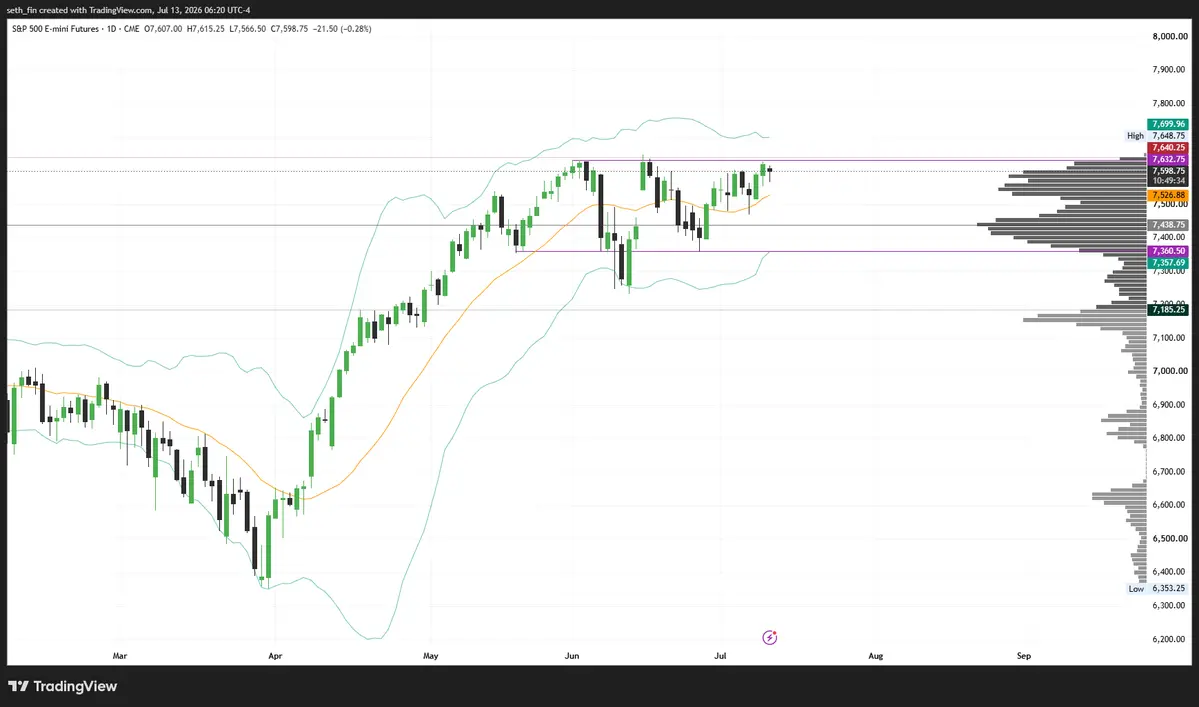Click the 7,000.00 price scale label
The height and width of the screenshot is (707, 1199).
[1169, 371]
